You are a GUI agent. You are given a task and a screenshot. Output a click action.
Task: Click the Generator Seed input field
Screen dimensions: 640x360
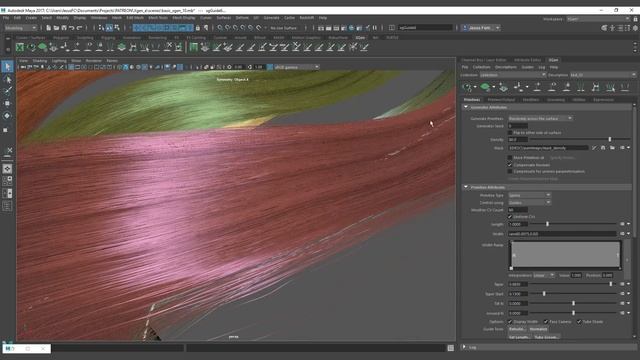tap(518, 126)
